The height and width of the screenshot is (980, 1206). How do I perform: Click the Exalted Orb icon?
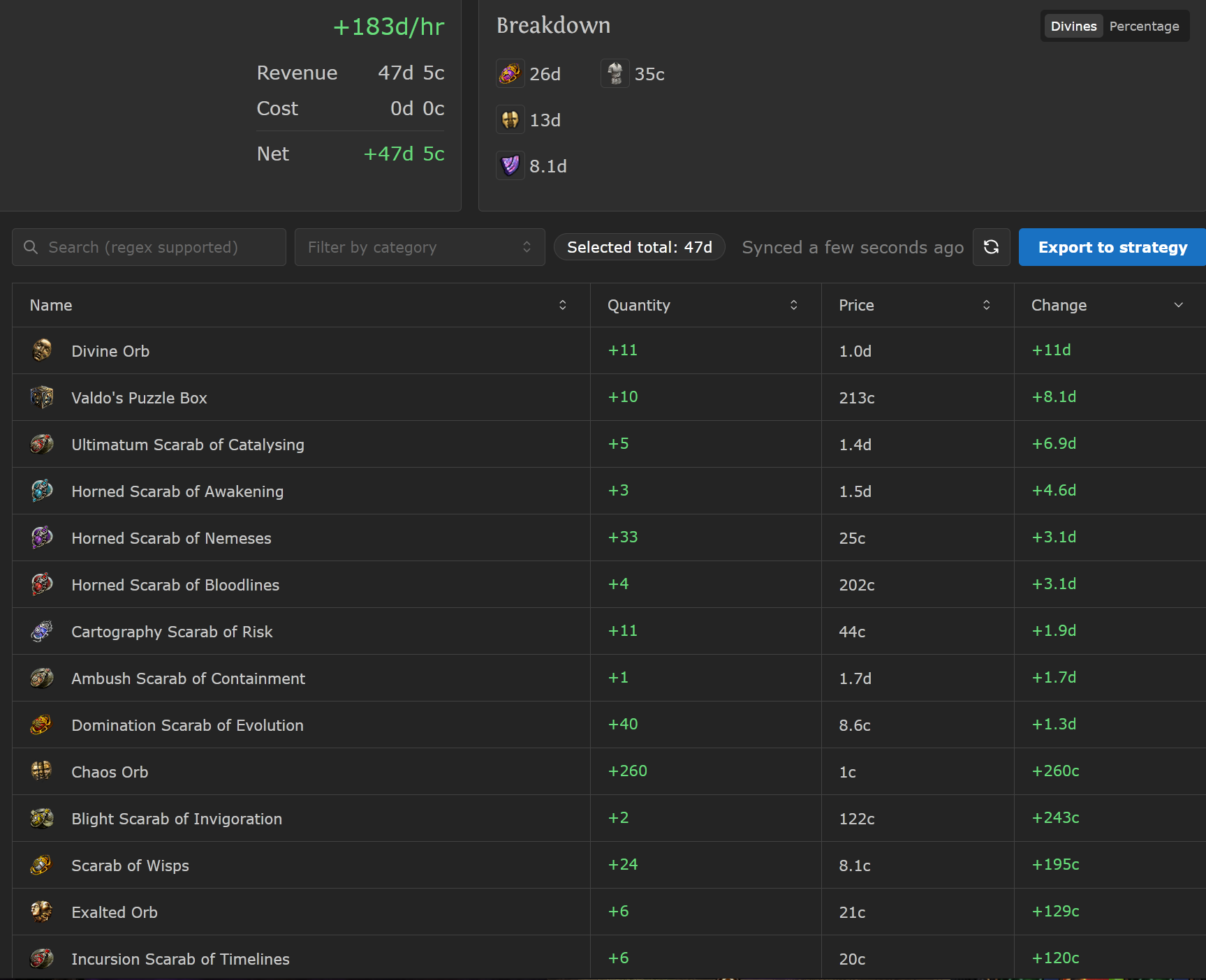42,912
